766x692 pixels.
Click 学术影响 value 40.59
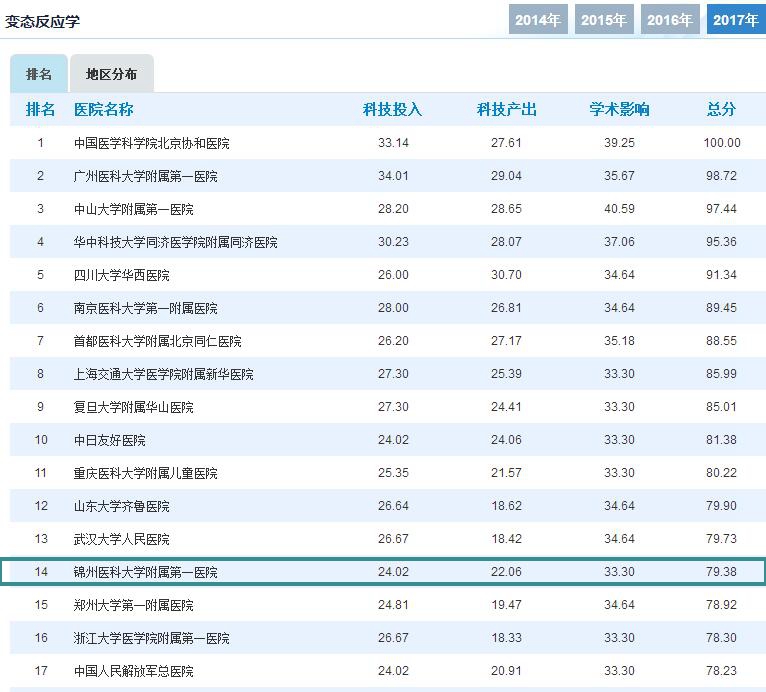[619, 209]
